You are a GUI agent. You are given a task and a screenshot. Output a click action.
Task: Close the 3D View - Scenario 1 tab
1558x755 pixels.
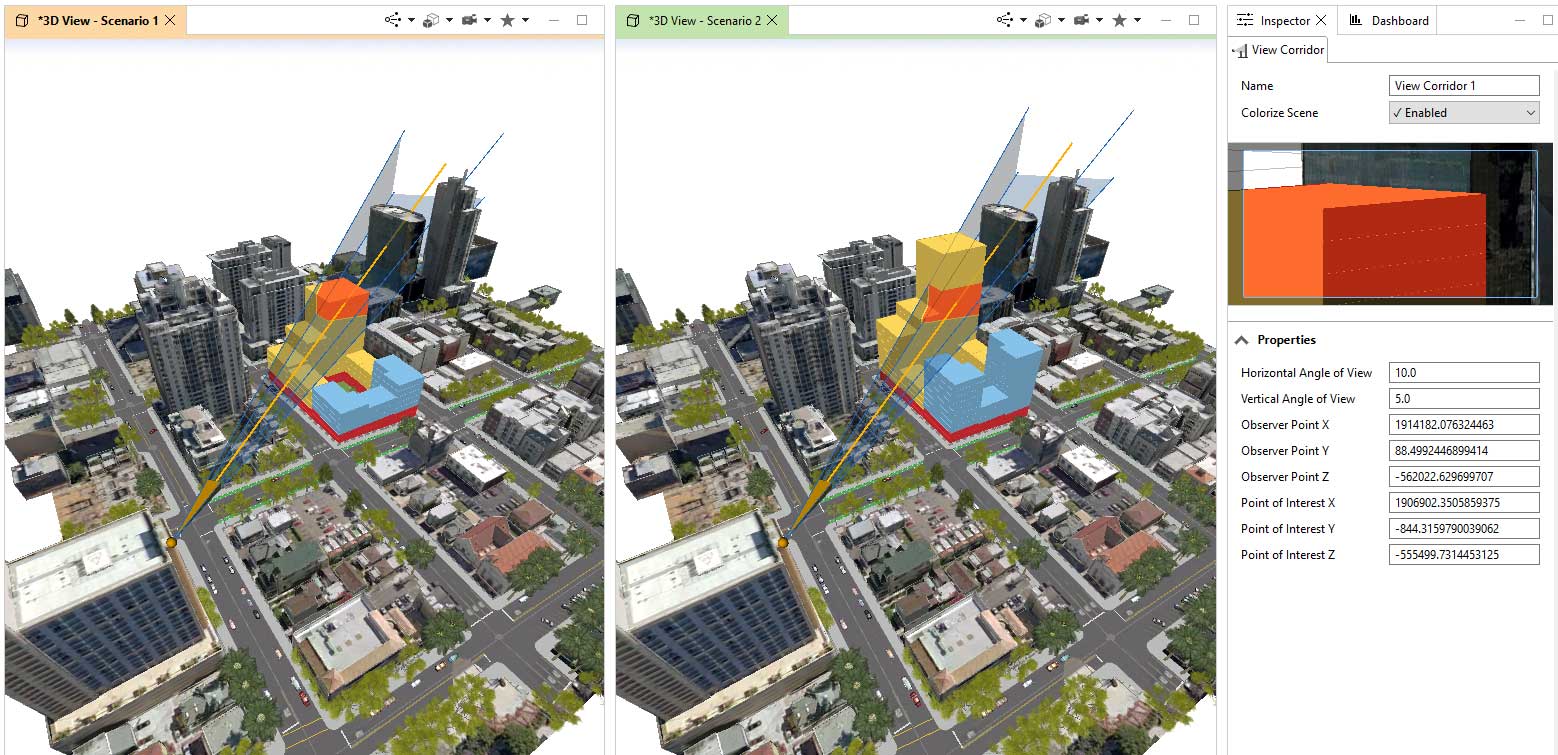(x=170, y=20)
